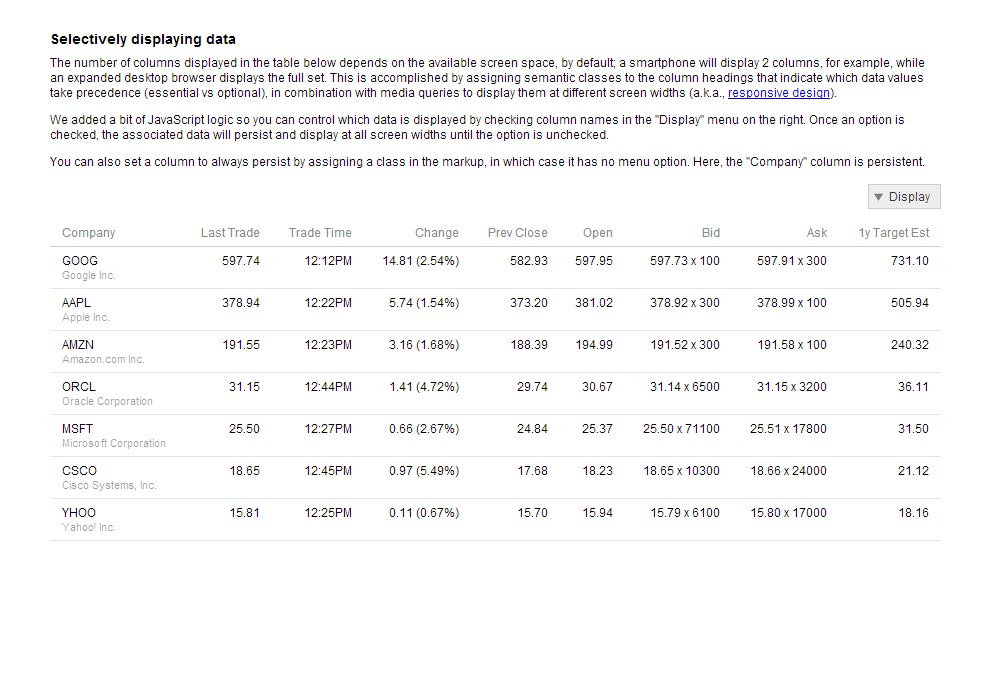Click the prev close value 24.84

pyautogui.click(x=532, y=429)
